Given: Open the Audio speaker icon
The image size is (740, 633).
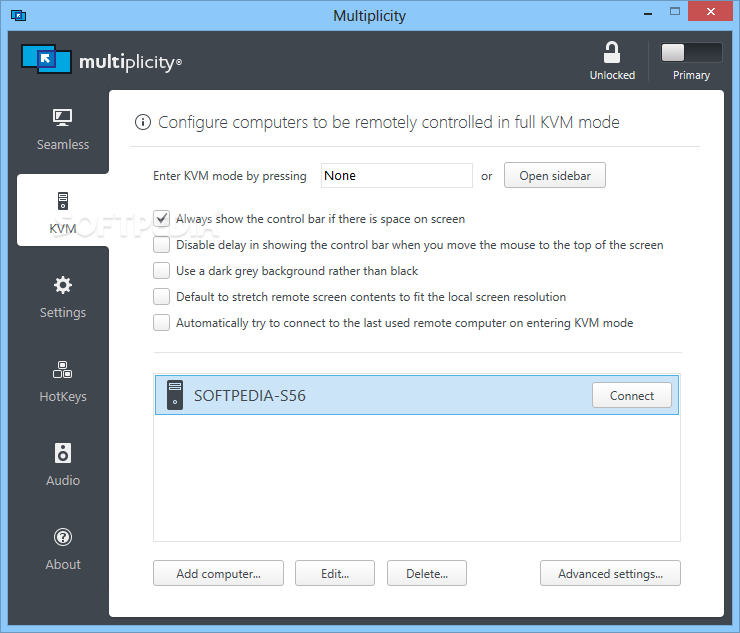Looking at the screenshot, I should 63,453.
